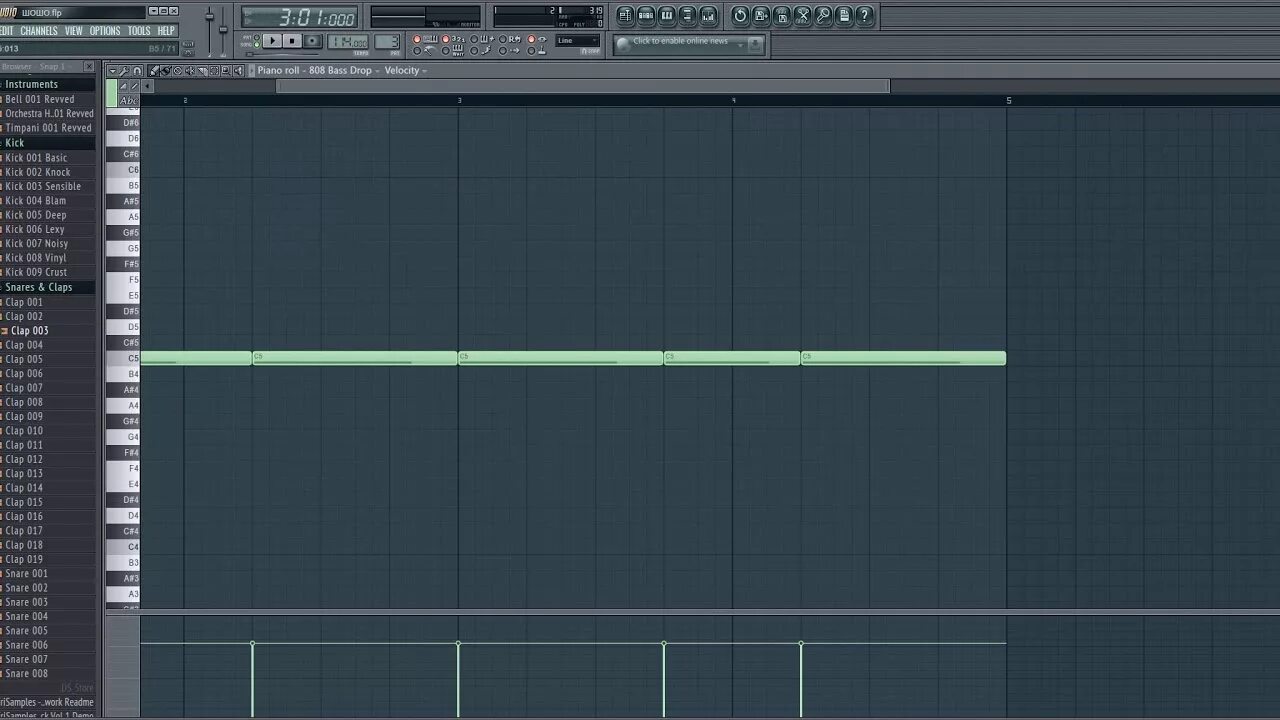Image resolution: width=1280 pixels, height=720 pixels.
Task: Open piano roll Tools wrench icon
Action: coord(124,71)
